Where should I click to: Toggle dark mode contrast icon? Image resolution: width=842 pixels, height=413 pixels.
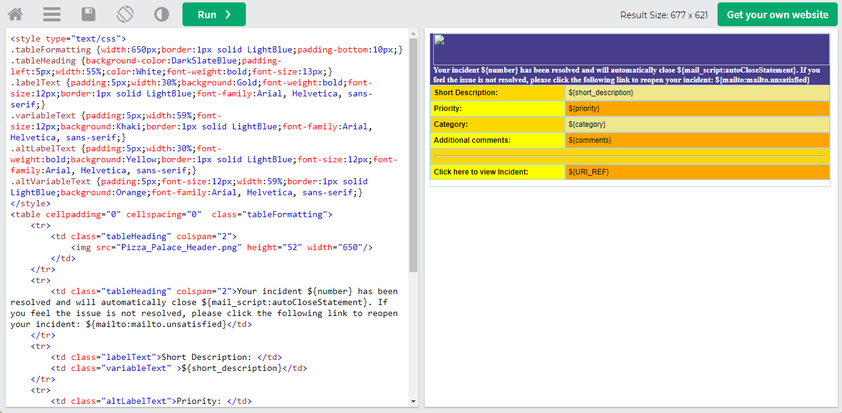pyautogui.click(x=162, y=15)
